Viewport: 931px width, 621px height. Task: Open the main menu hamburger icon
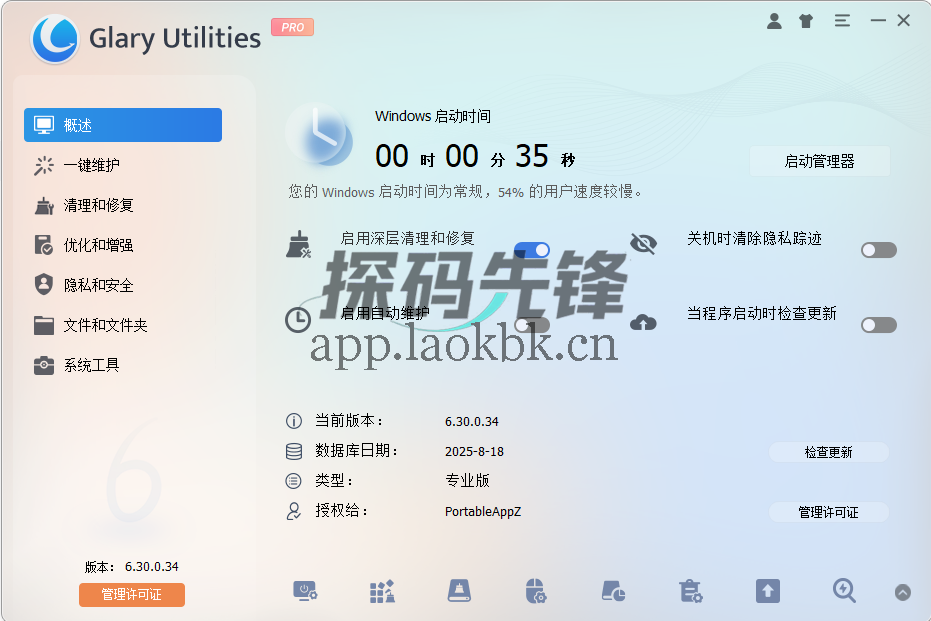pos(842,21)
